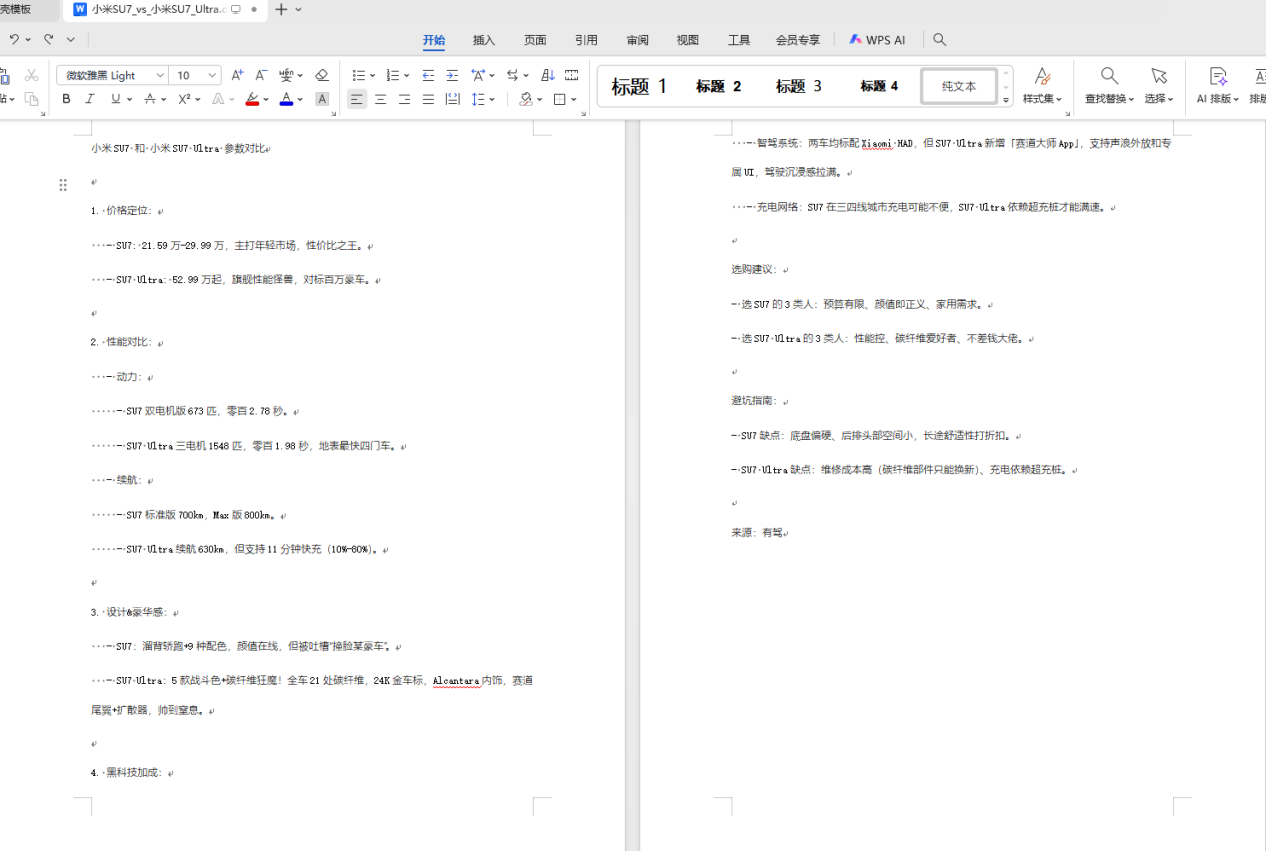Click the numbered list icon
This screenshot has width=1266, height=851.
tap(393, 75)
